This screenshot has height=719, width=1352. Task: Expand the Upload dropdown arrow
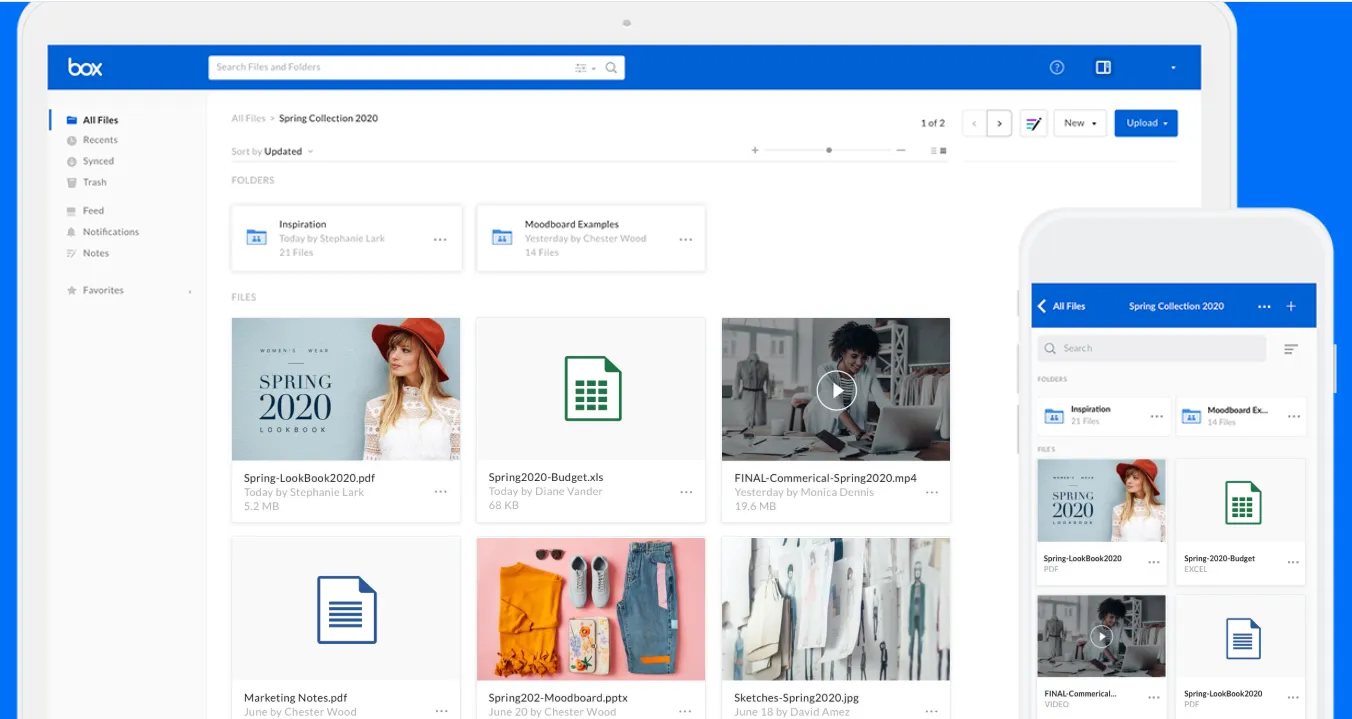click(x=1163, y=122)
